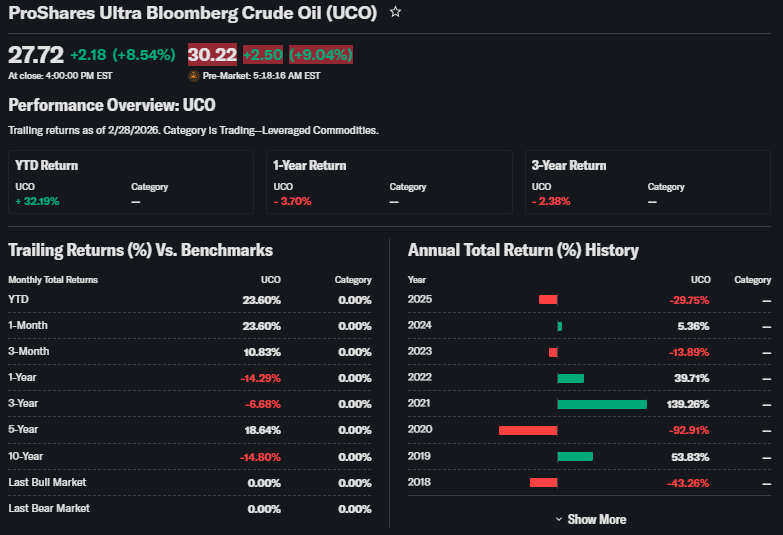Viewport: 783px width, 535px height.
Task: Open the 3-Year Return card
Action: coord(646,182)
